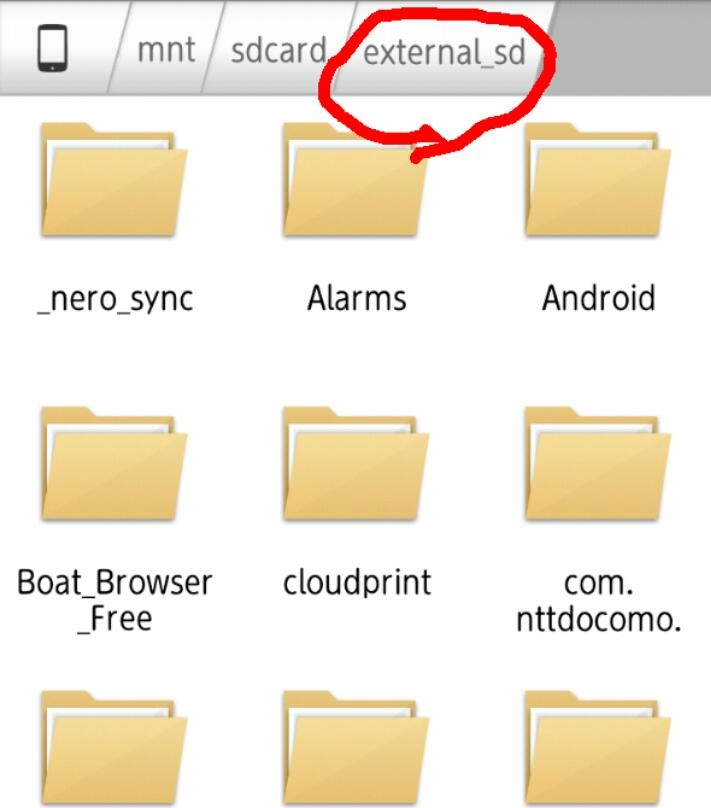Click the empty gray path bar area
Viewport: 711px width, 808px height.
pos(631,49)
